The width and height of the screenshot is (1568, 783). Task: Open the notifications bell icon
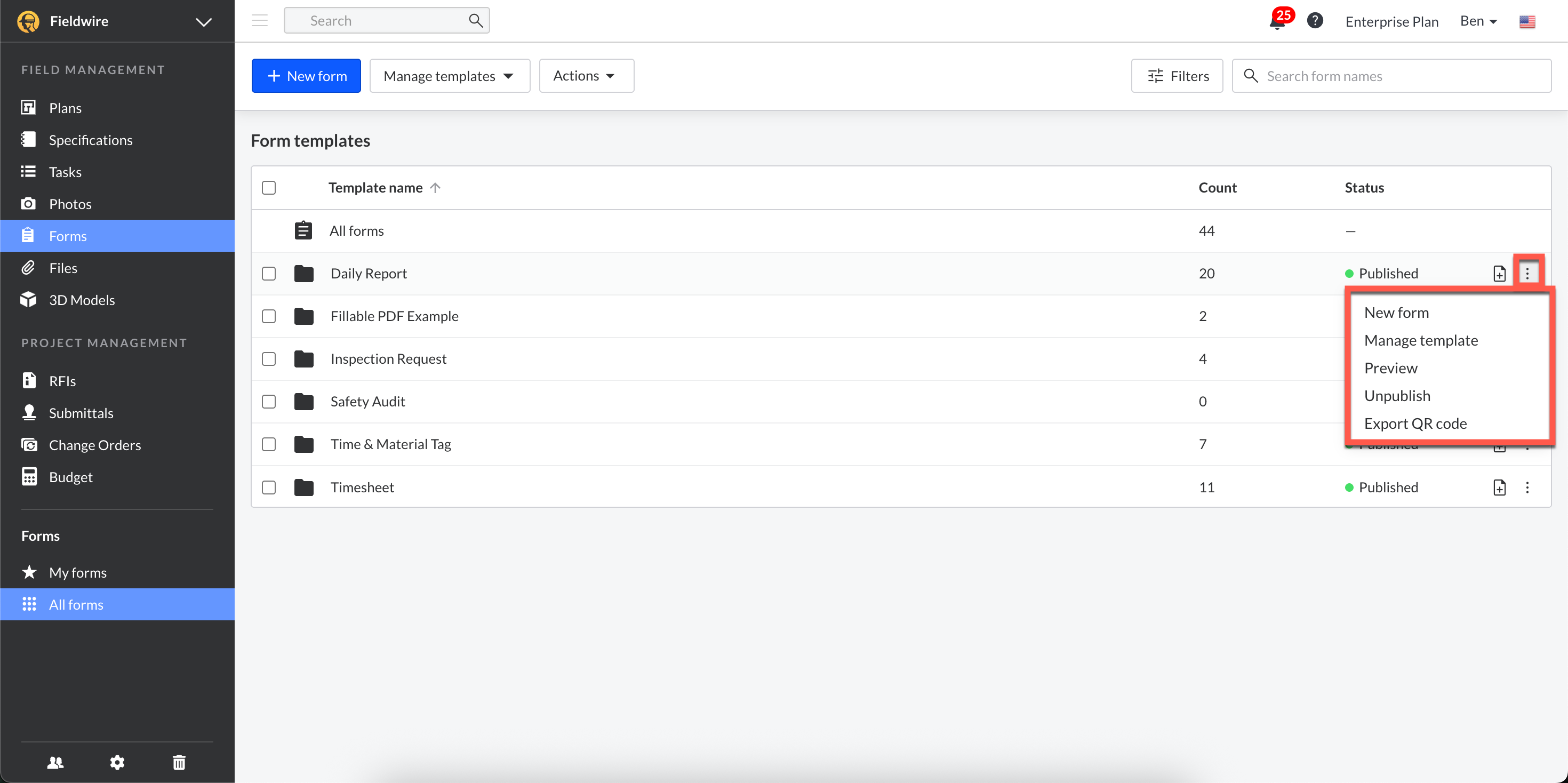(x=1277, y=21)
